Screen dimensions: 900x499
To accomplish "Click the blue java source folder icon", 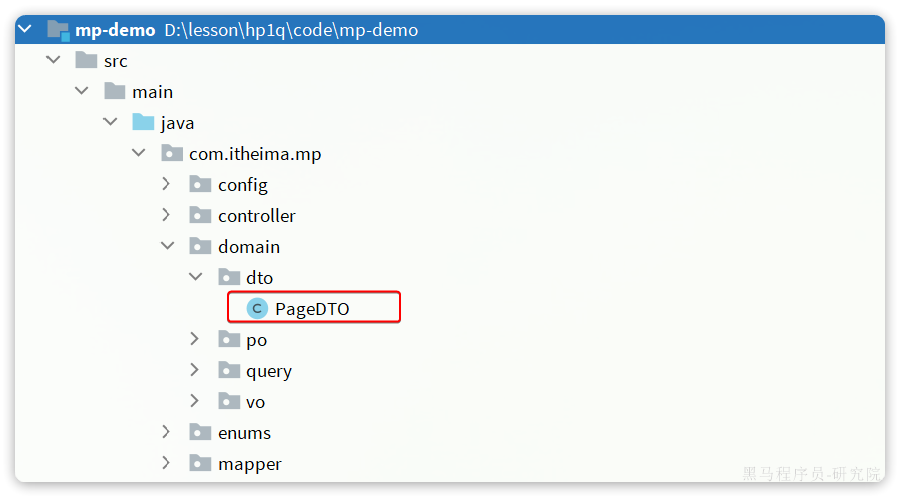I will [144, 123].
